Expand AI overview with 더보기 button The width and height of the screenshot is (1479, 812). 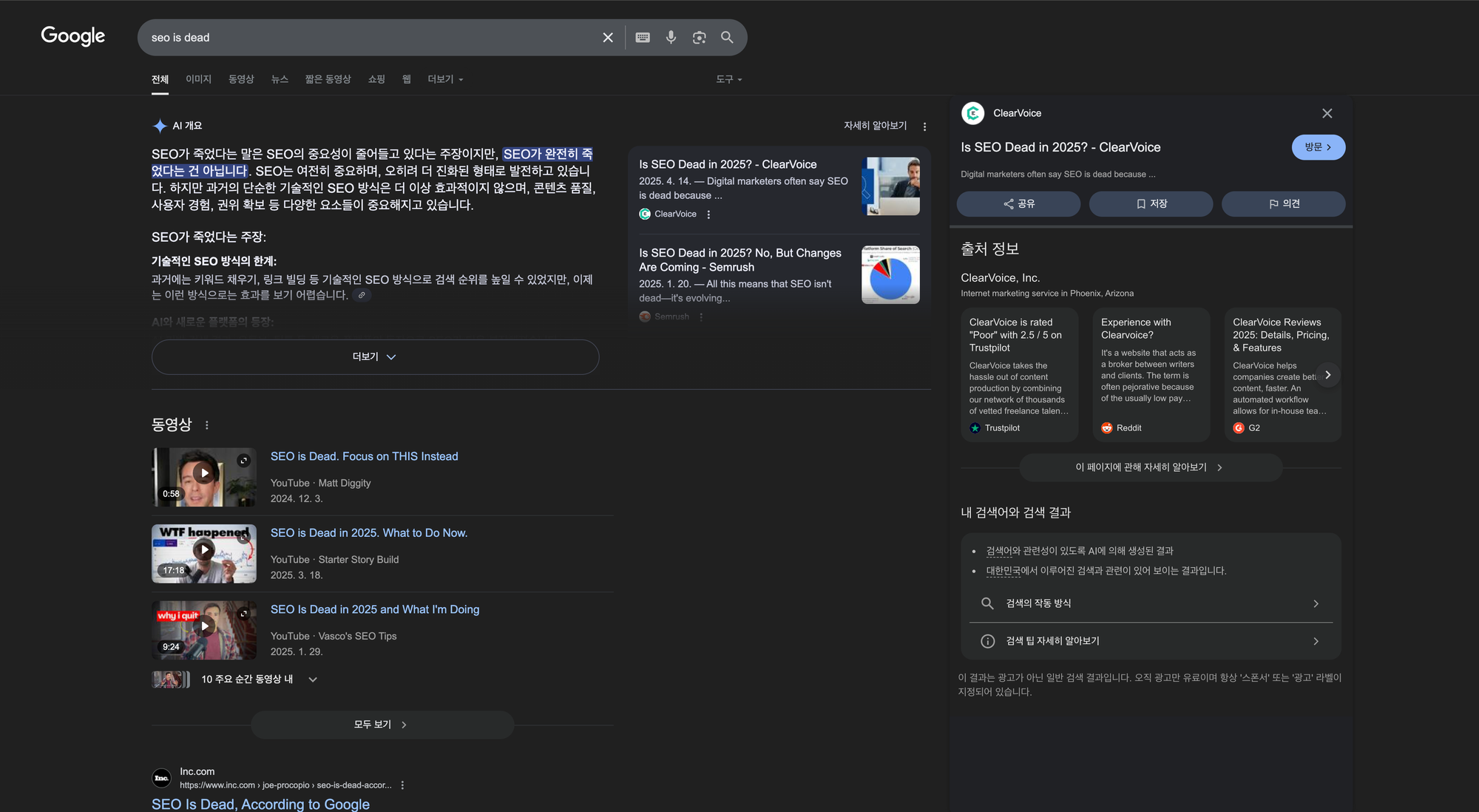(x=375, y=357)
